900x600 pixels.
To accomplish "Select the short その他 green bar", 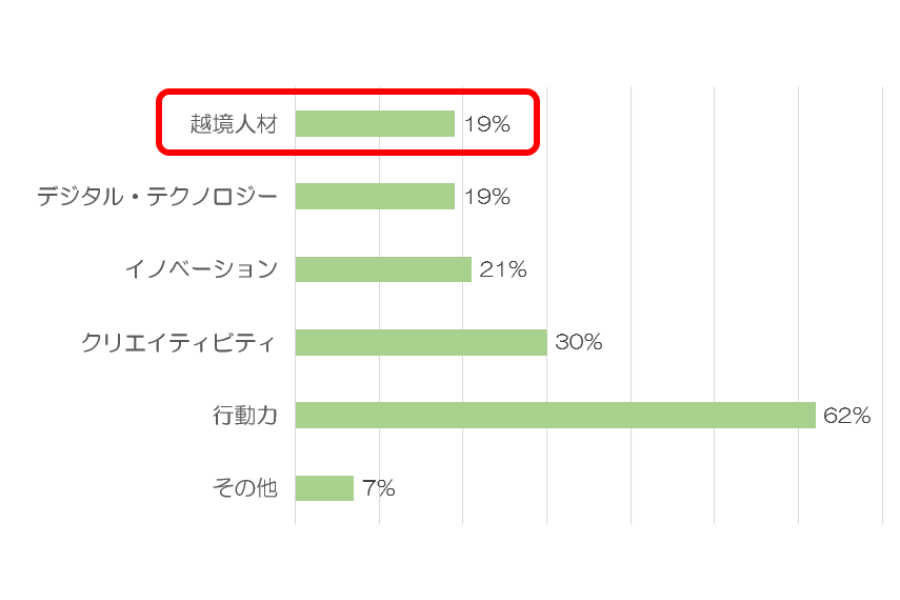I will (x=324, y=488).
